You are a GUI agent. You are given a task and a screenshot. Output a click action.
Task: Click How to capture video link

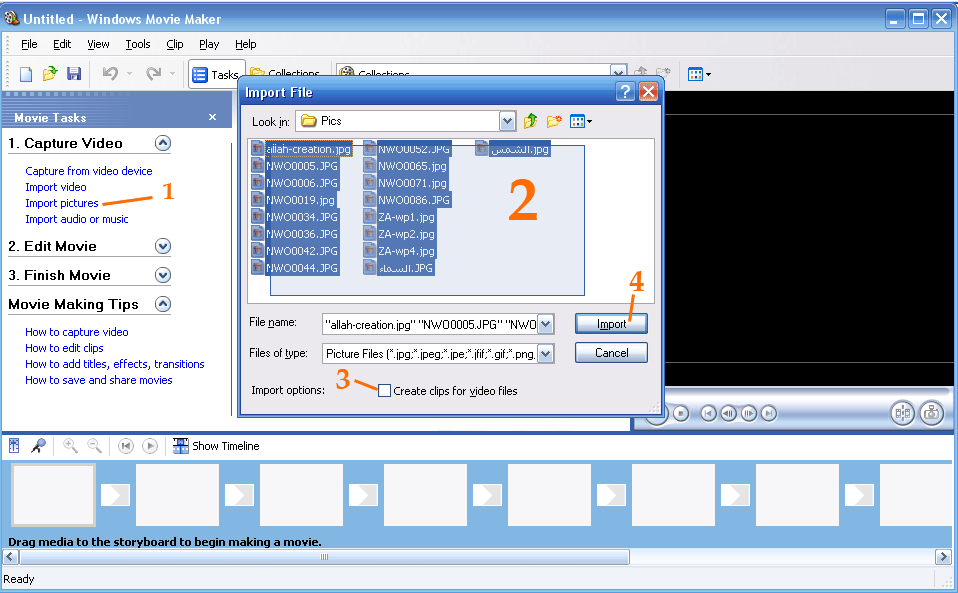point(76,332)
